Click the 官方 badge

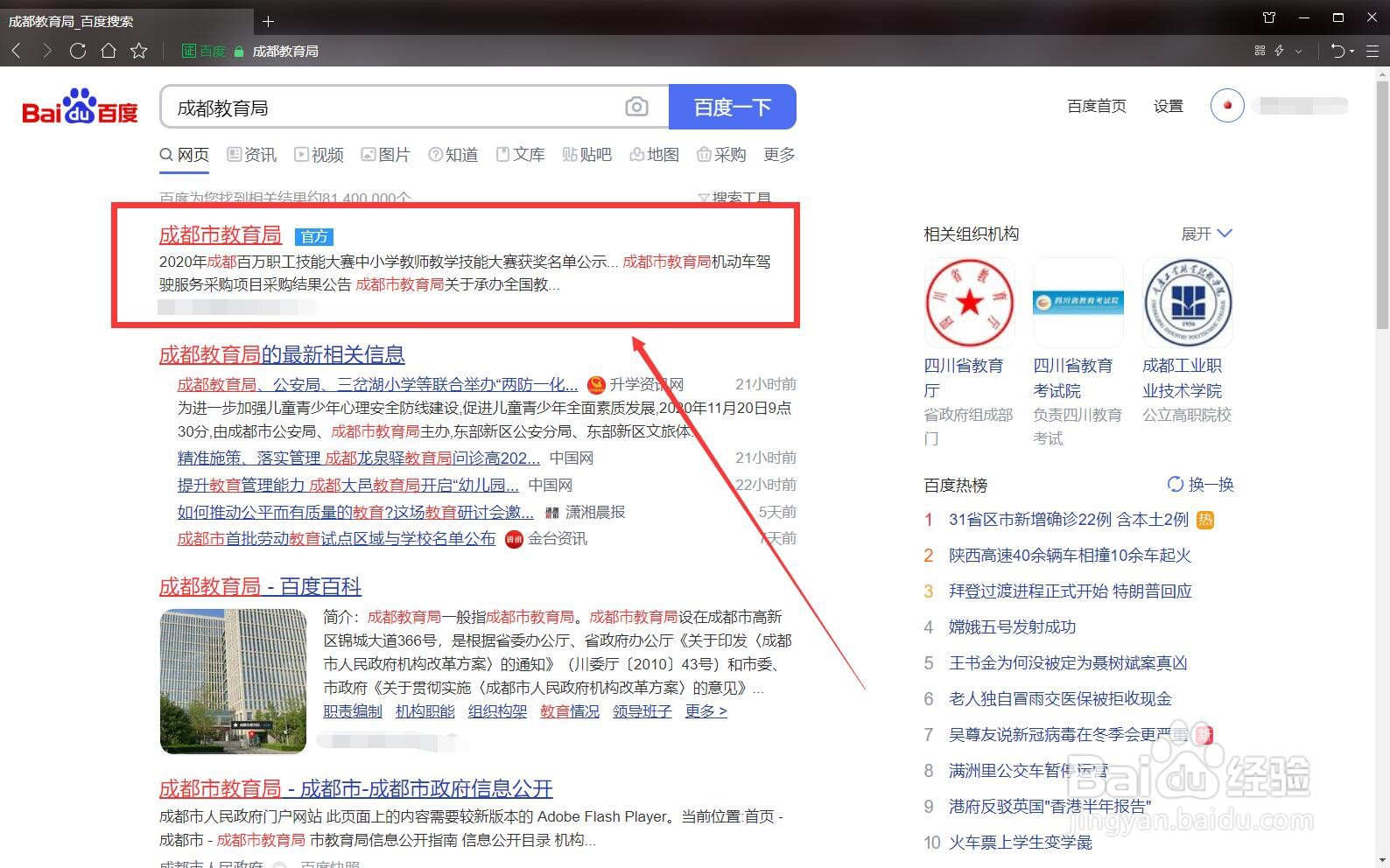[x=314, y=236]
